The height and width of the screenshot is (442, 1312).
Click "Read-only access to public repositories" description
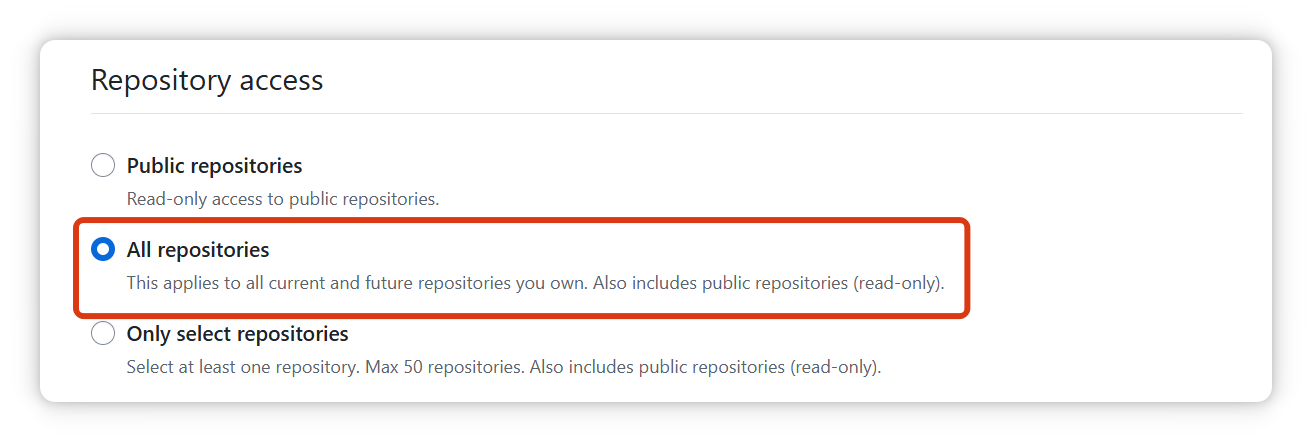pos(282,199)
